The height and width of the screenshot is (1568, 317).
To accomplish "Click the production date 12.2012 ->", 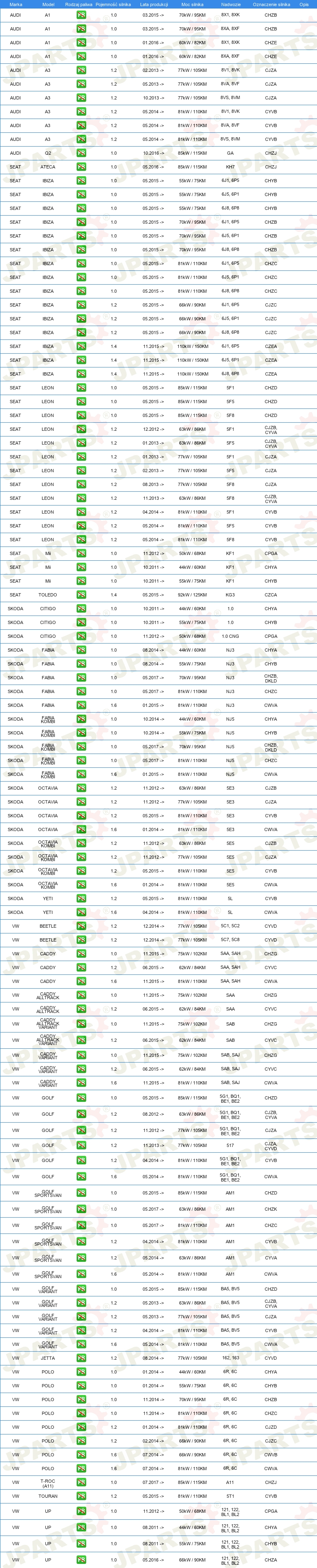I will (x=153, y=429).
